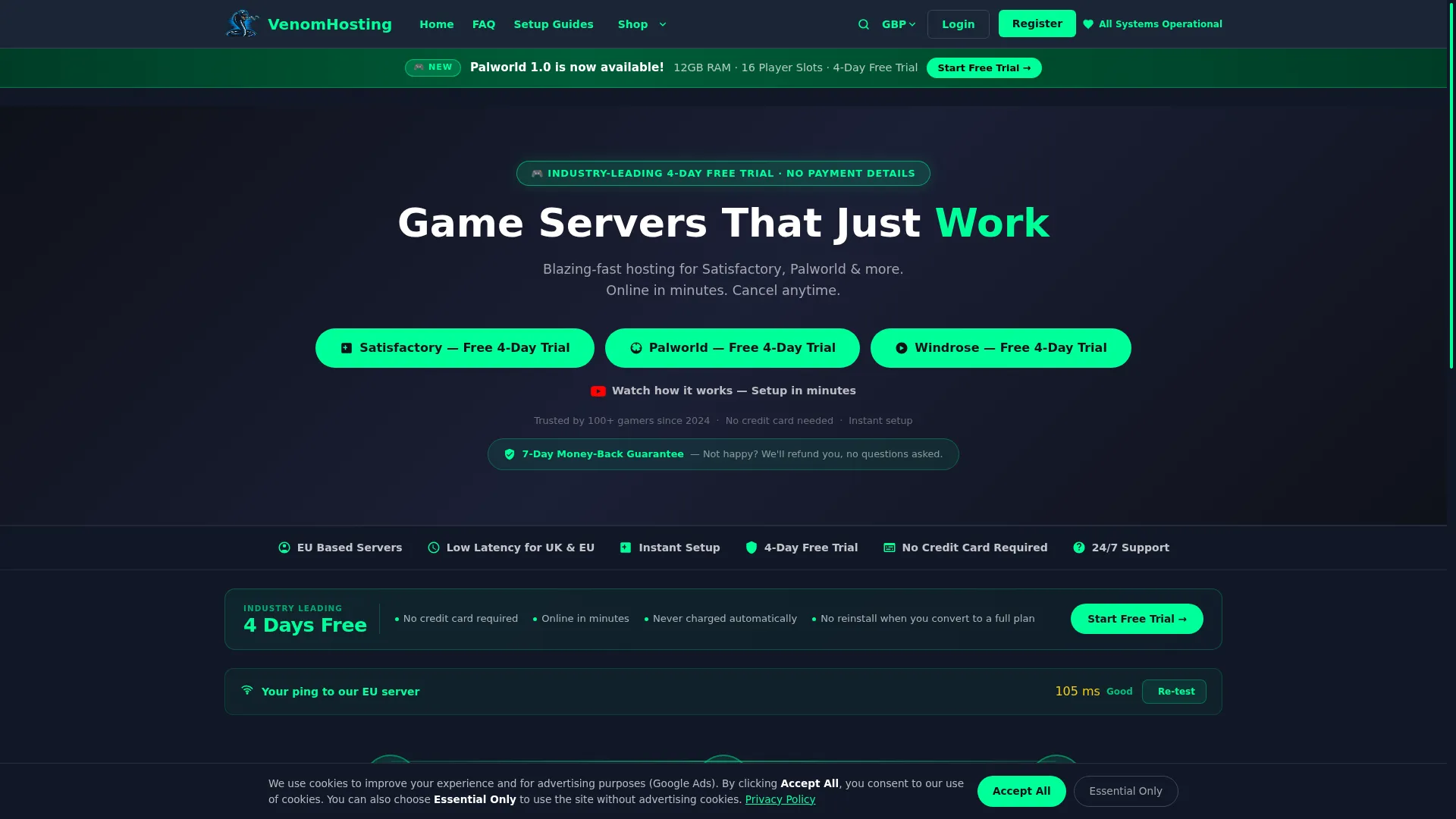The width and height of the screenshot is (1456, 819).
Task: Click the Palworld 1.0 is now available headline
Action: (567, 67)
